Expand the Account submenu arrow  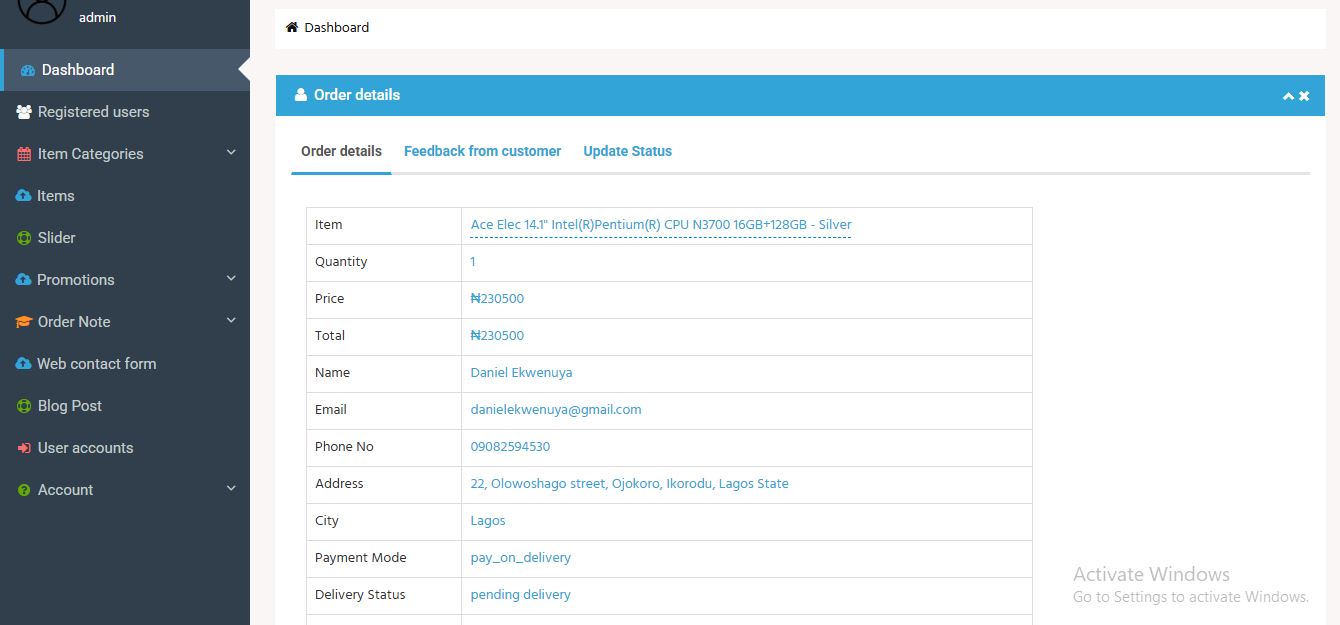tap(231, 489)
